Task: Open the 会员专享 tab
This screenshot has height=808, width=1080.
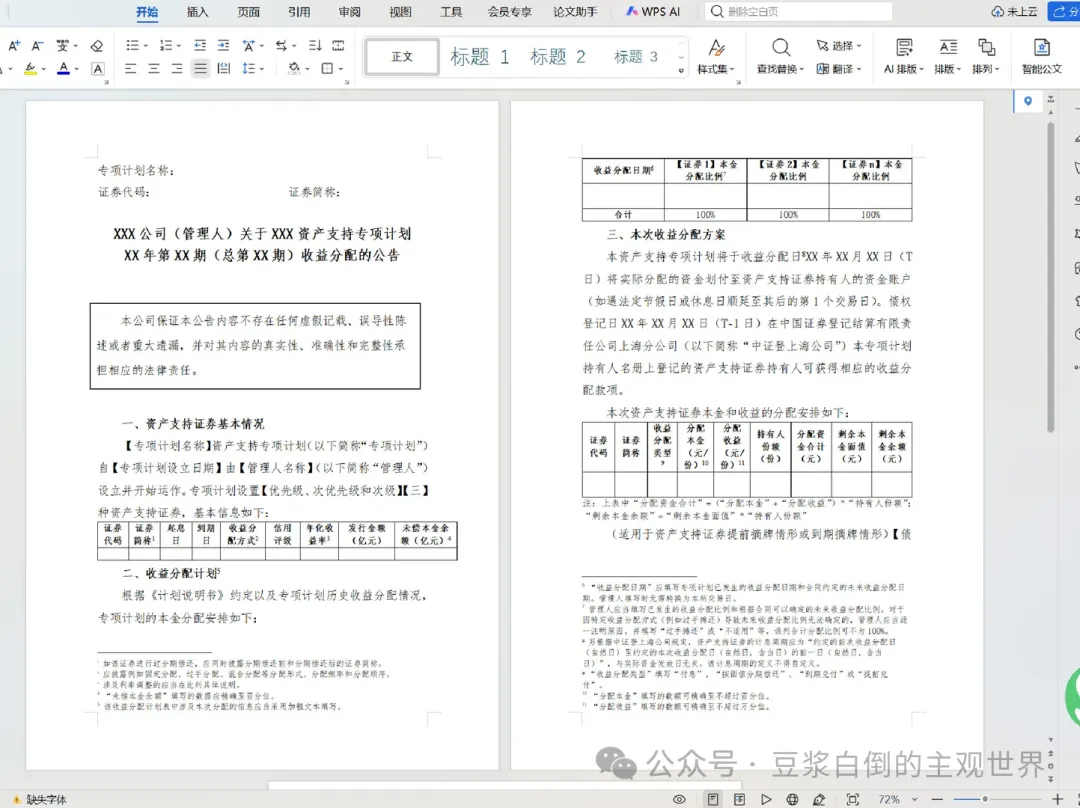Action: (509, 12)
